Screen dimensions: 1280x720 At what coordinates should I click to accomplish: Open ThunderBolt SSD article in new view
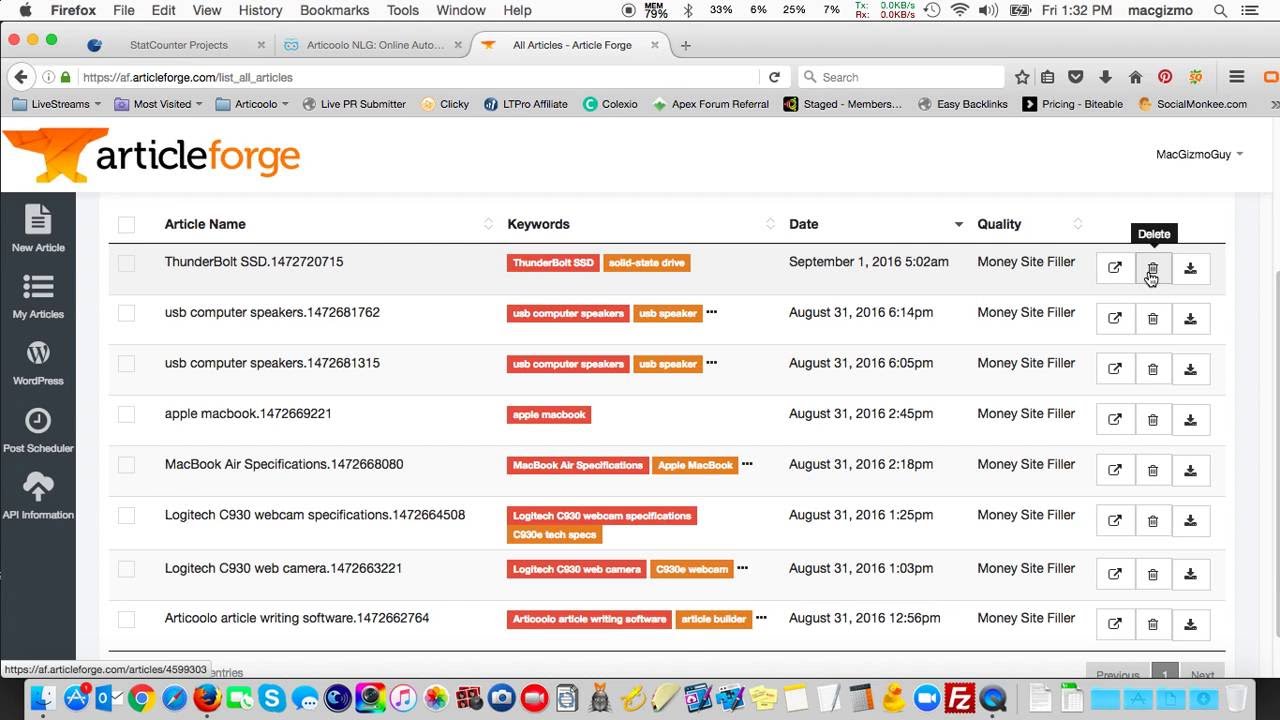point(1115,268)
